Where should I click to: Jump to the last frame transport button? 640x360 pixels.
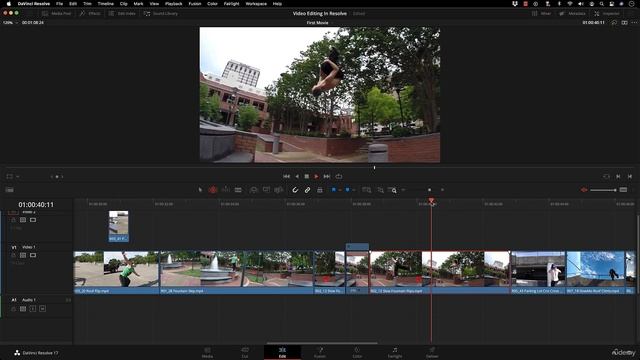click(x=327, y=176)
